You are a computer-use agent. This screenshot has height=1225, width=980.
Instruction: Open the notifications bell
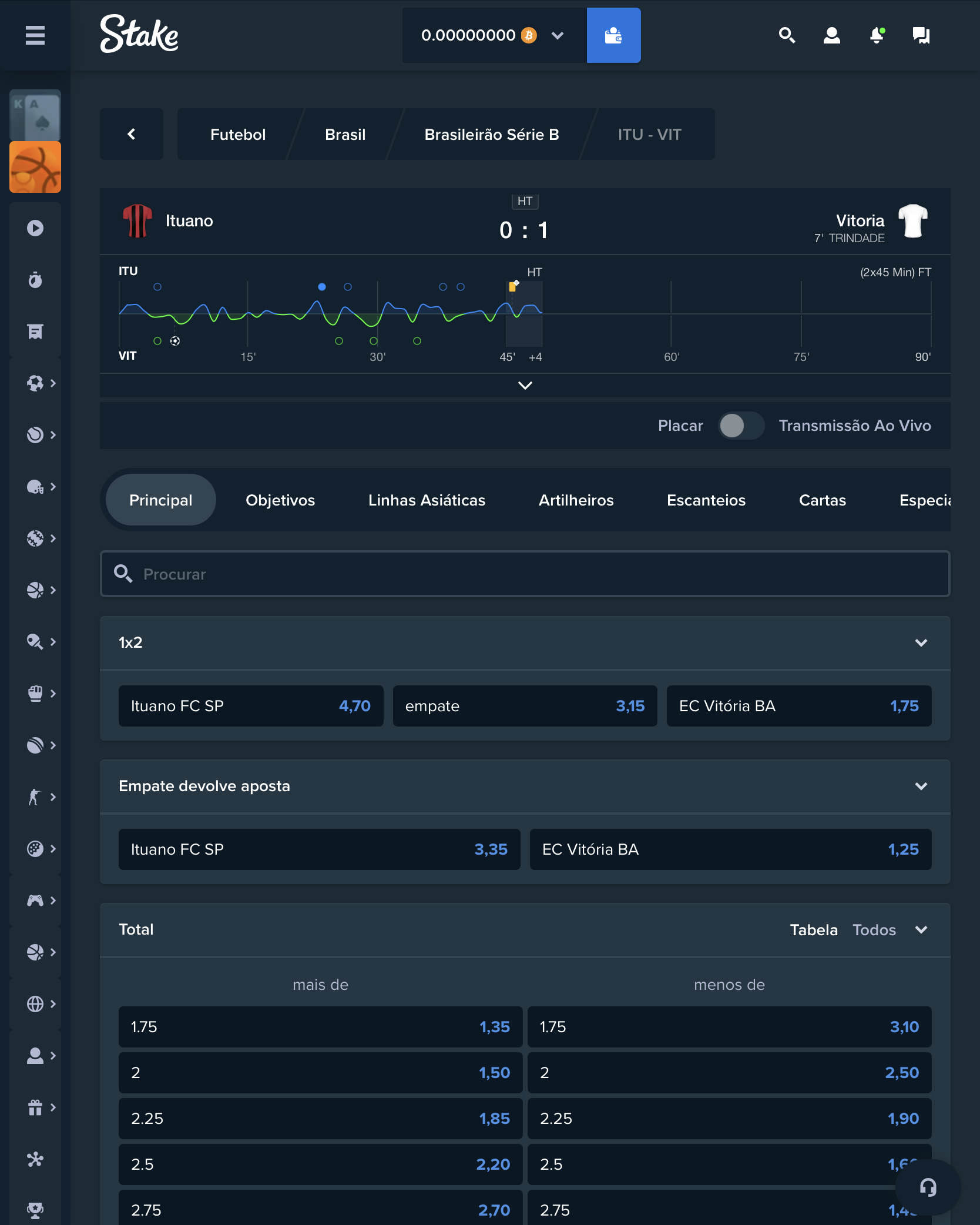(x=877, y=35)
